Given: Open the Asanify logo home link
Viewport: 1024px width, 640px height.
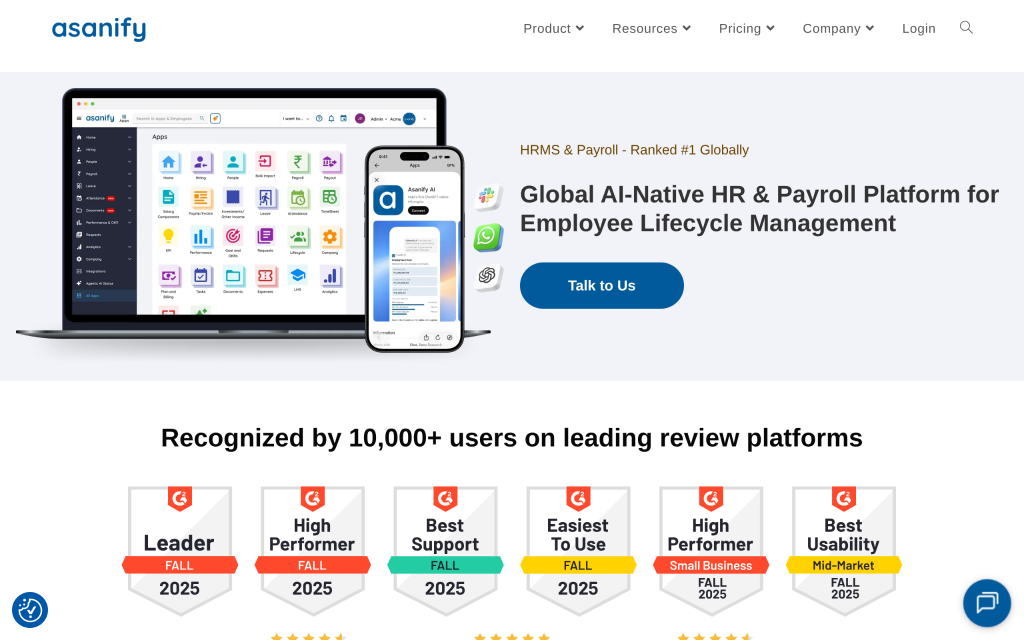Looking at the screenshot, I should [99, 29].
